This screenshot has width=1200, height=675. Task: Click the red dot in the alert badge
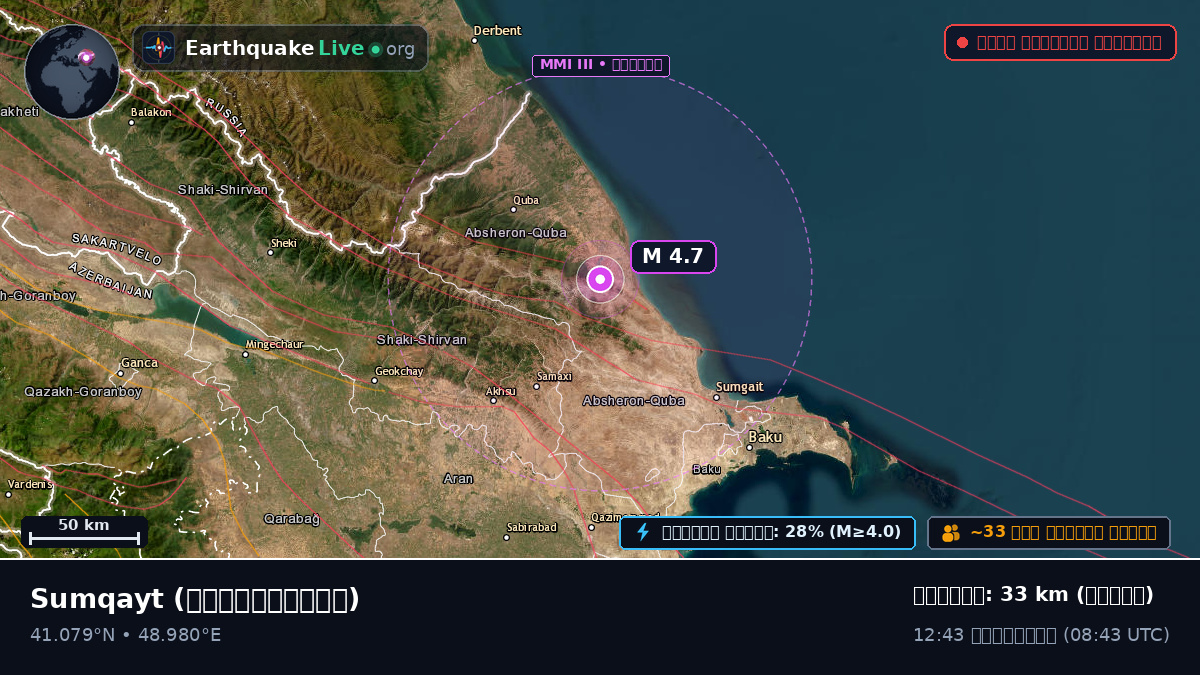point(962,42)
